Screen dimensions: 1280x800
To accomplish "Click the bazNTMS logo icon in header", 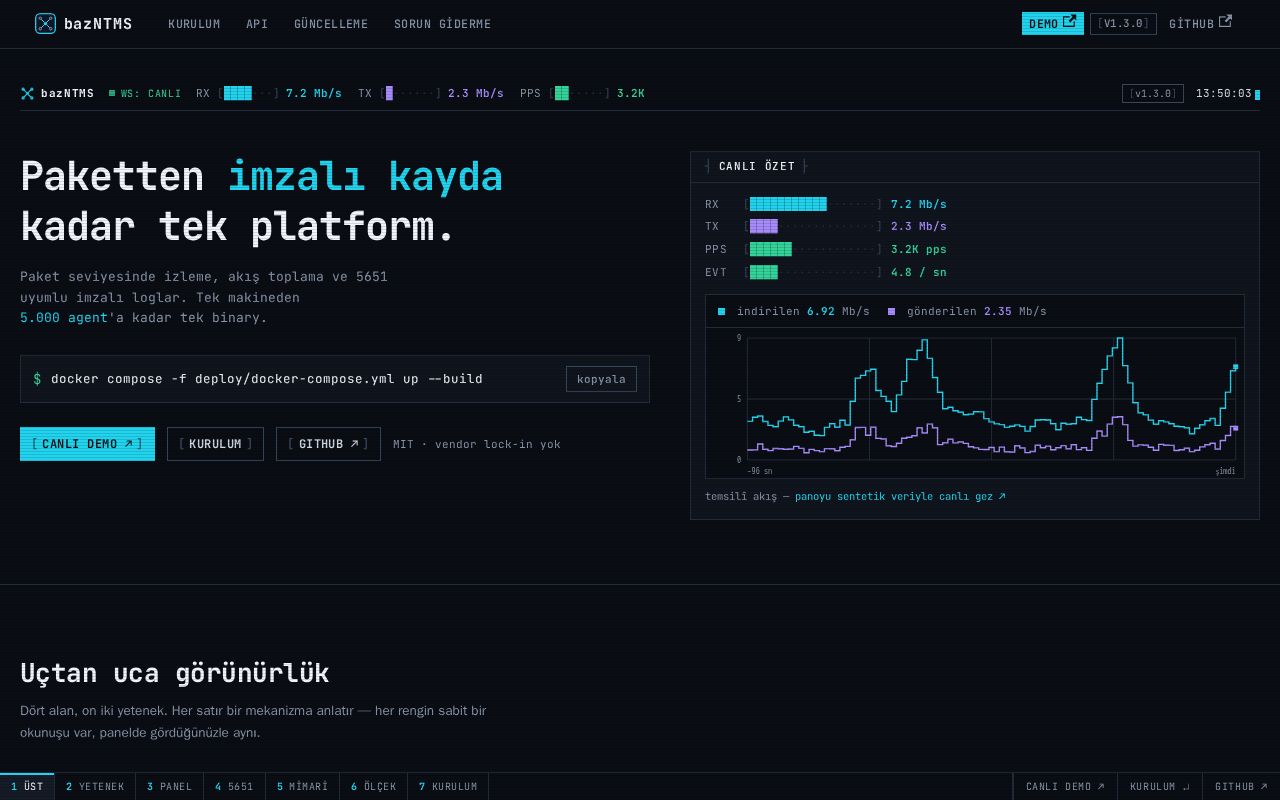I will coord(45,24).
